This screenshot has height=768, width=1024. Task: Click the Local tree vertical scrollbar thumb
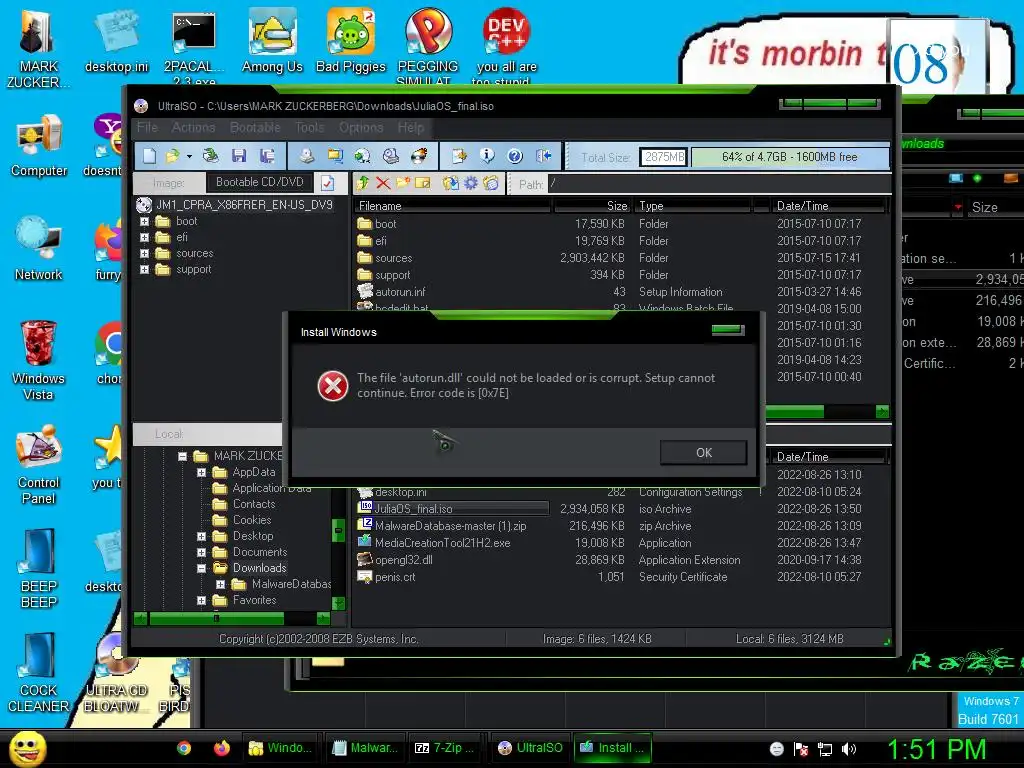pyautogui.click(x=338, y=530)
